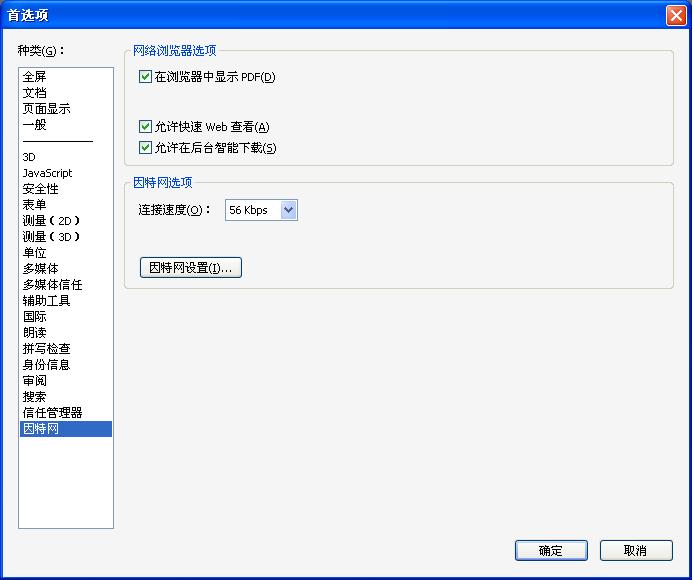Viewport: 694px width, 580px height.
Task: Confirm with the 确定 button
Action: click(551, 550)
